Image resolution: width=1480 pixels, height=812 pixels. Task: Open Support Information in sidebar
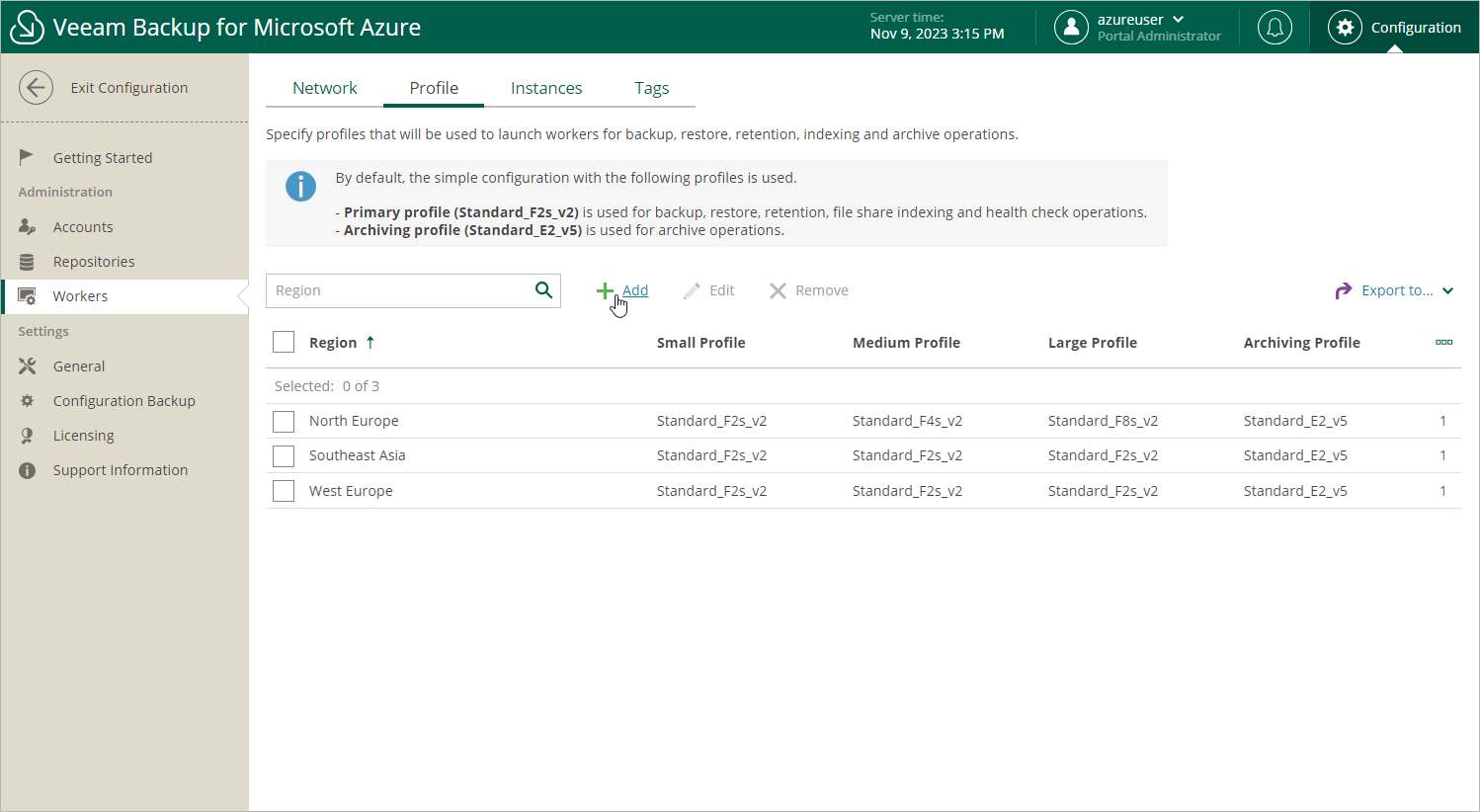pyautogui.click(x=121, y=470)
